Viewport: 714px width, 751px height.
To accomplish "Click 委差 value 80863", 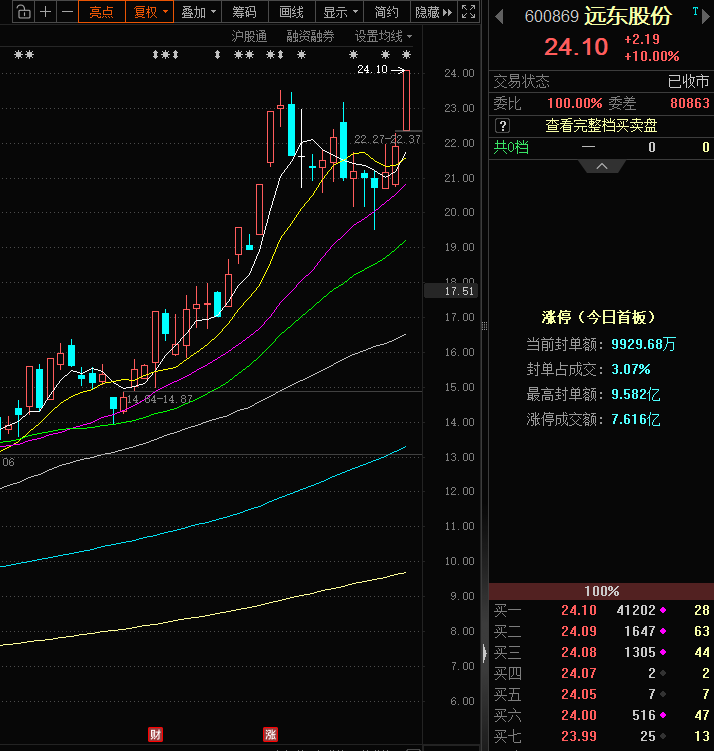I will pos(690,103).
